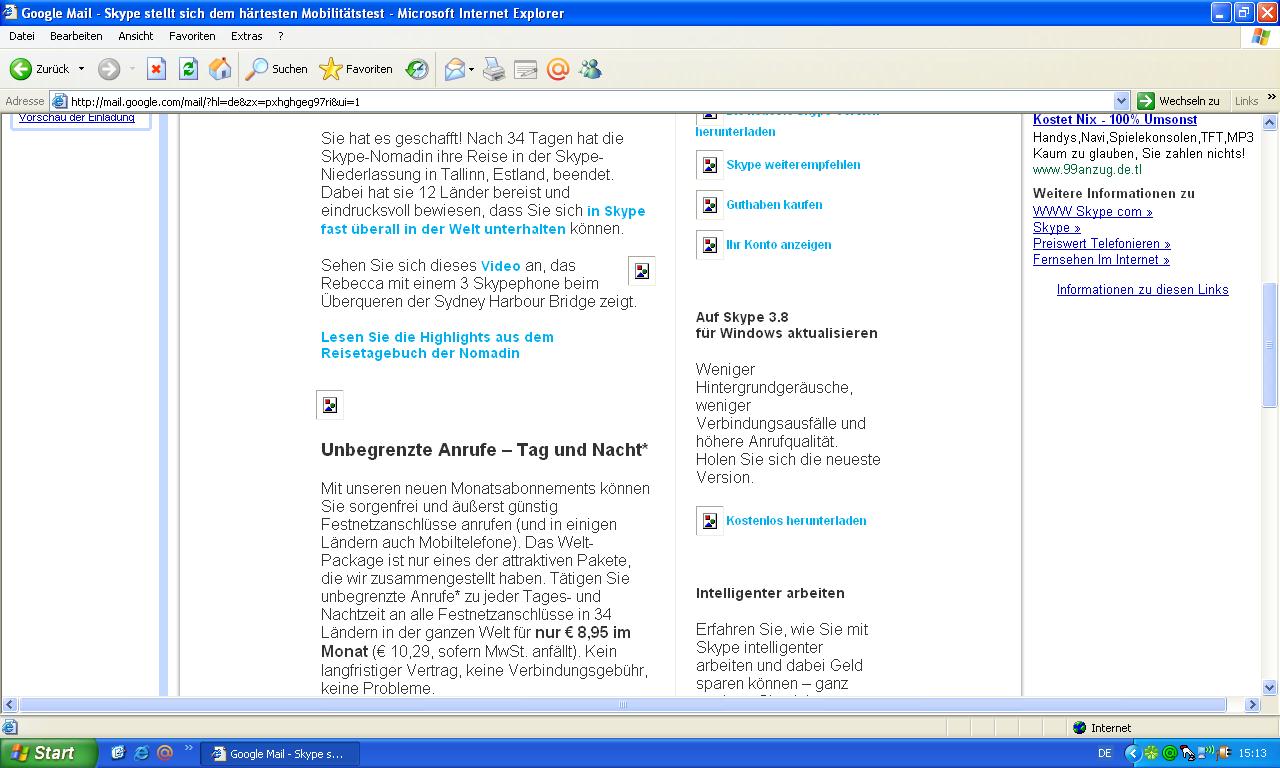Click the mail envelope toolbar icon

(455, 69)
